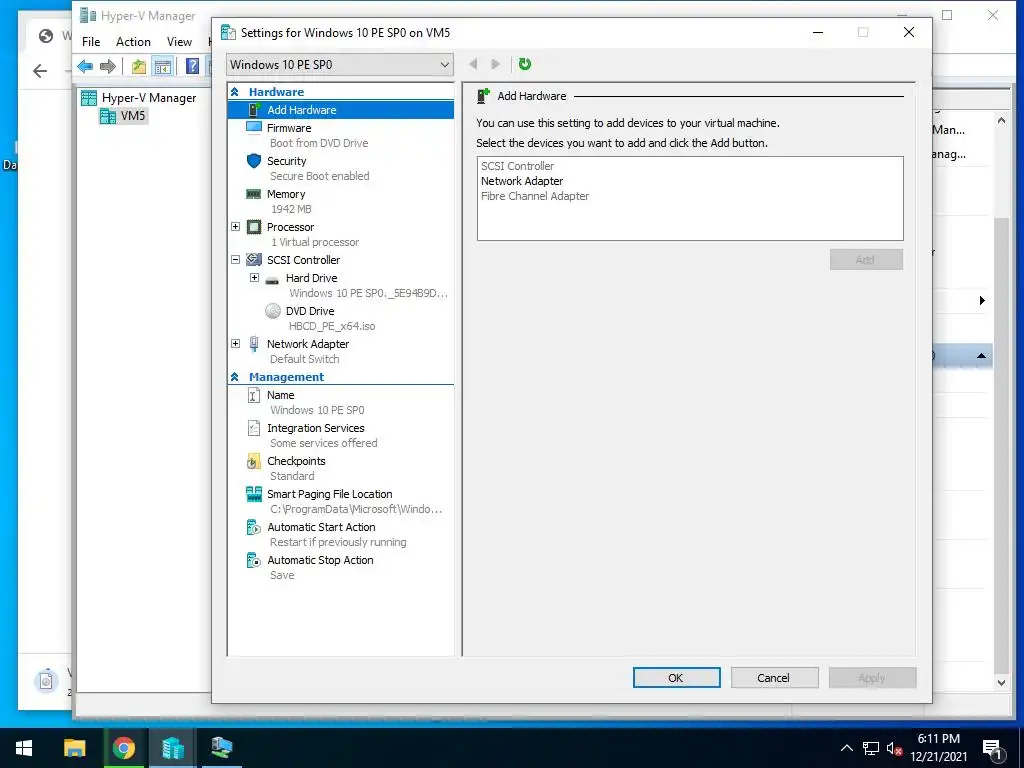Click the Help icon in Hyper-V Manager toolbar
This screenshot has width=1024, height=768.
(192, 66)
